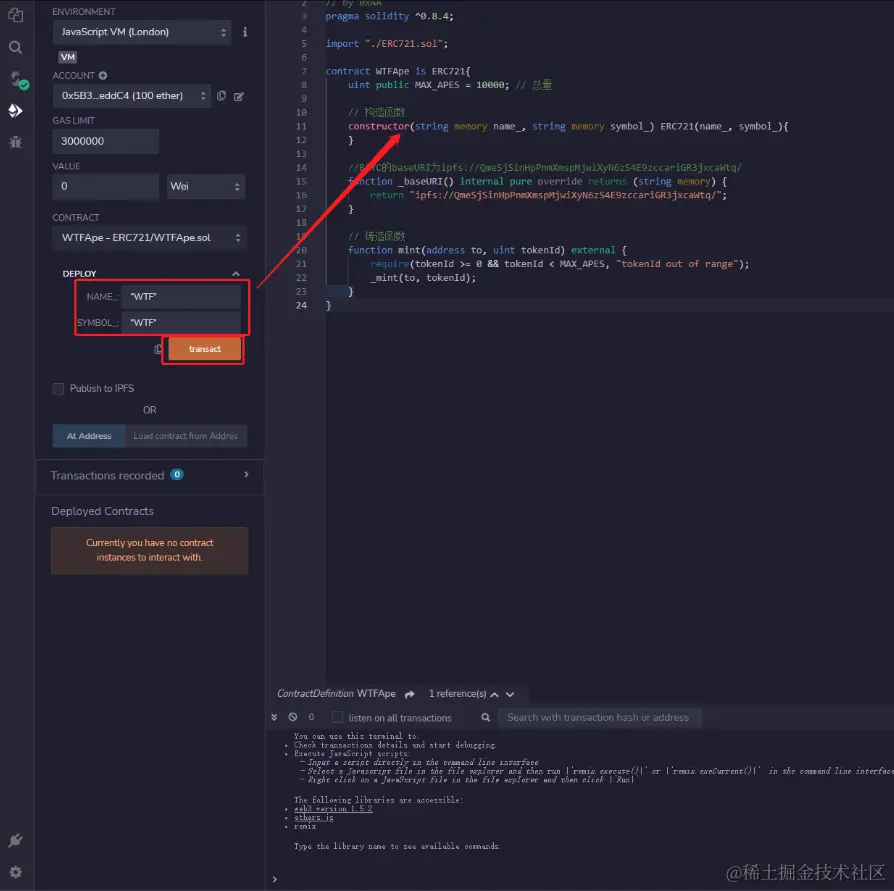
Task: Click the require tokenId range line
Action: pos(559,264)
